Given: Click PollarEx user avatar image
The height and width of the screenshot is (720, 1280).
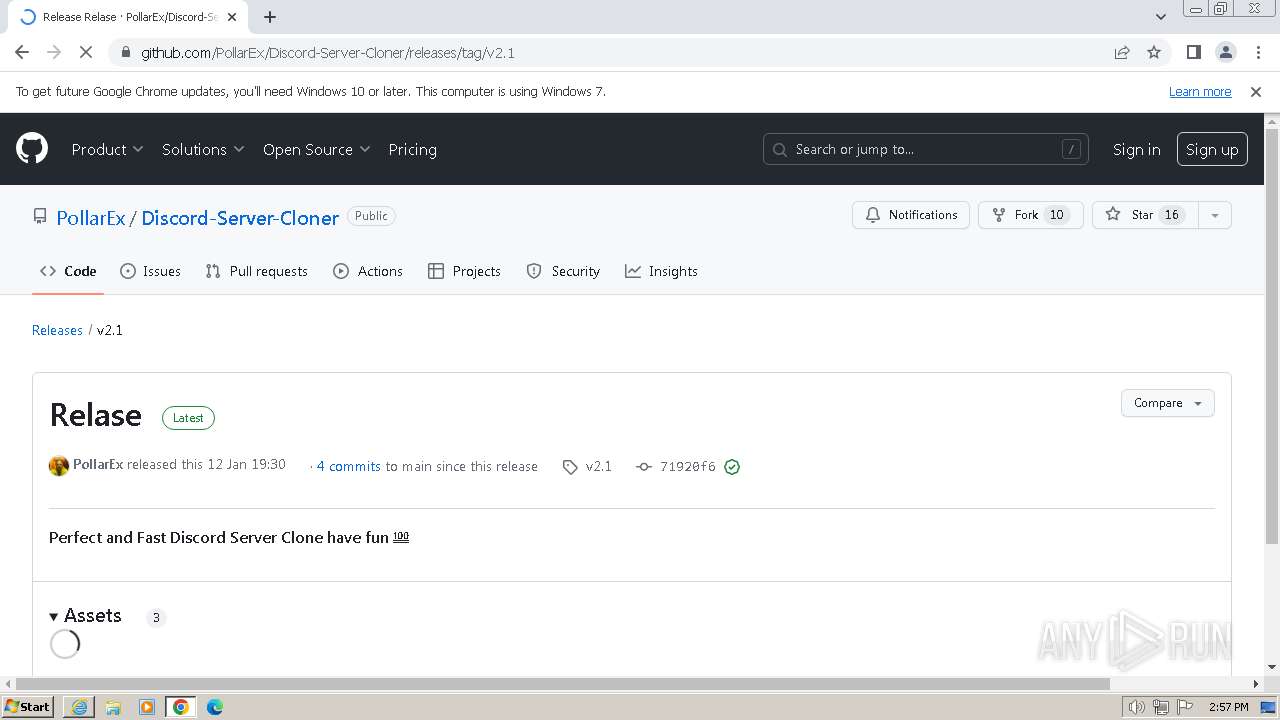Looking at the screenshot, I should coord(59,466).
